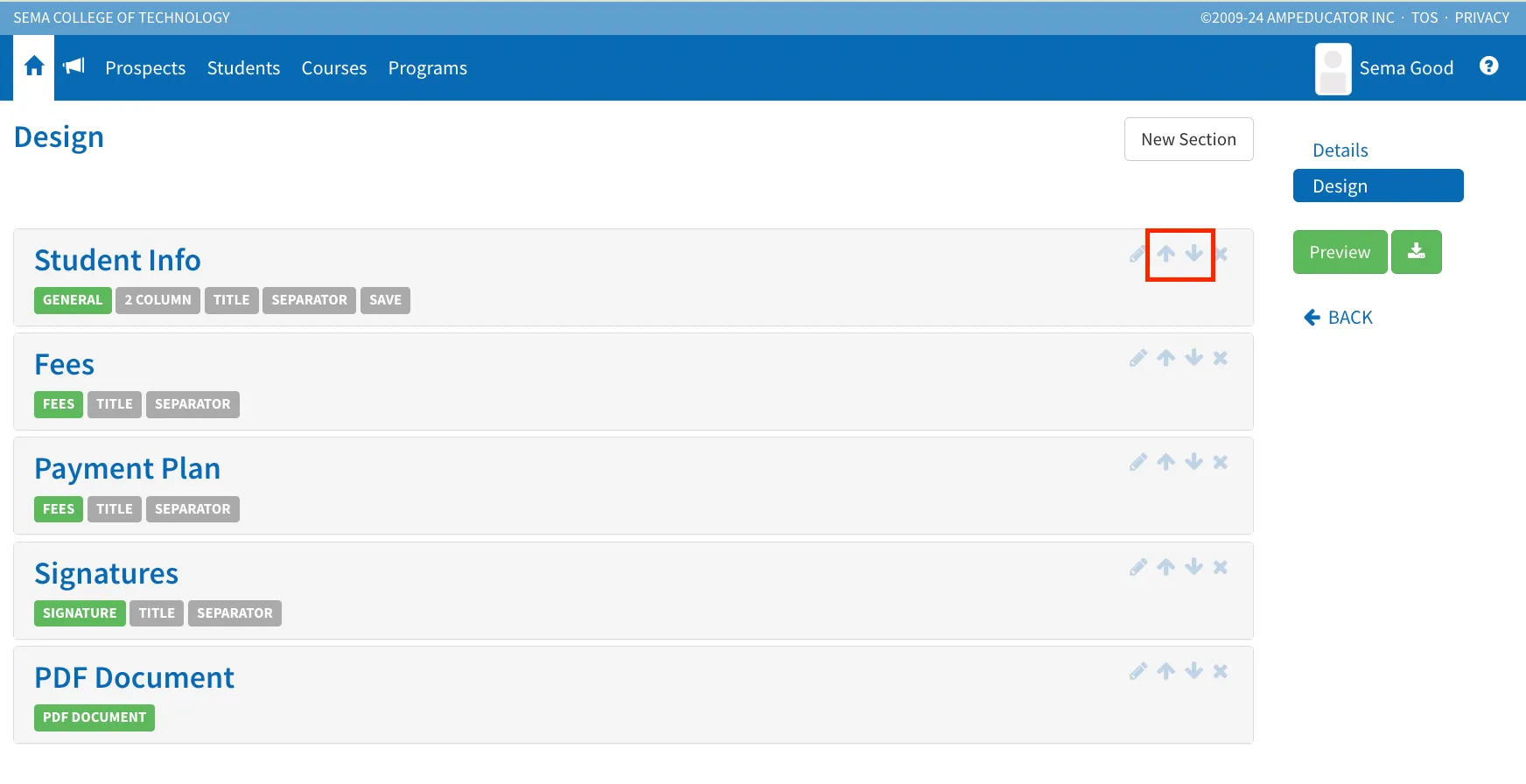Move the Student Info section down

click(x=1193, y=254)
